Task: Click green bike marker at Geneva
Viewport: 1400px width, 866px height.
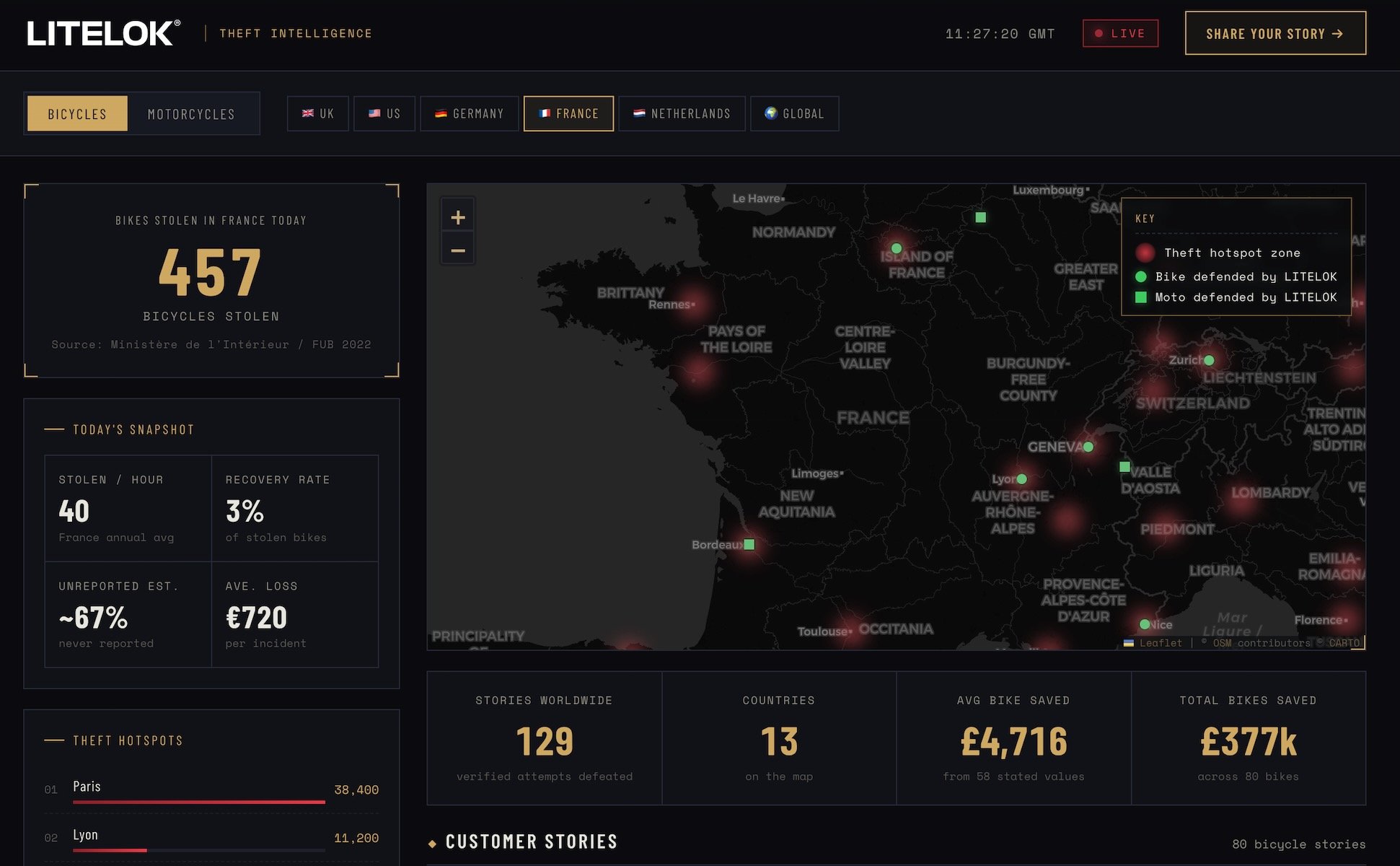Action: click(1088, 447)
